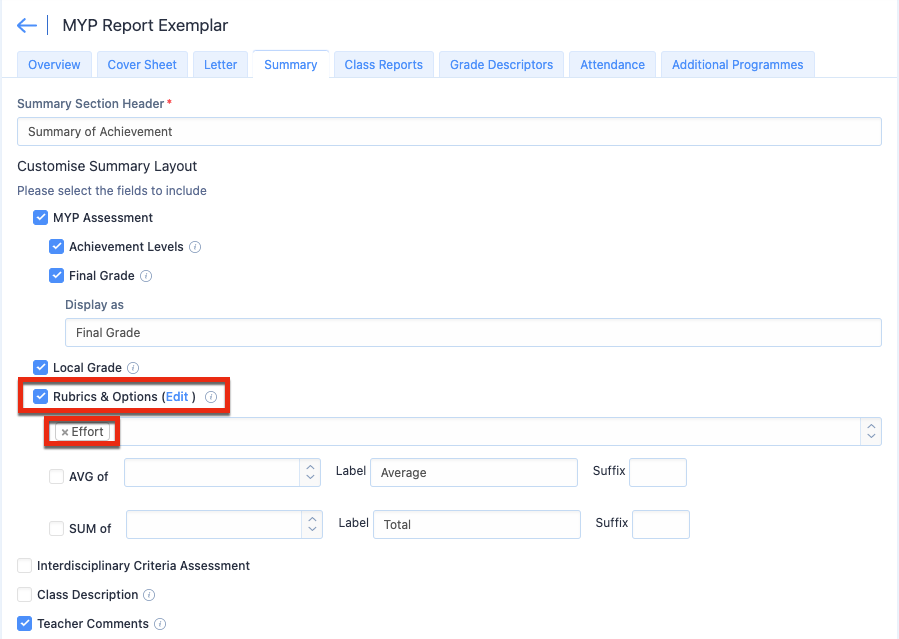Open the Letter tab
Image resolution: width=899 pixels, height=639 pixels.
click(x=221, y=65)
